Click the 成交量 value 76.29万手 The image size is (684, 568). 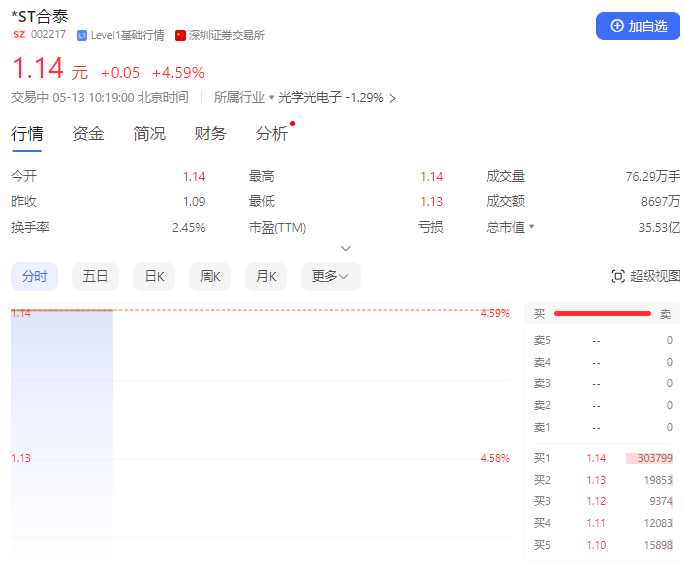[653, 176]
